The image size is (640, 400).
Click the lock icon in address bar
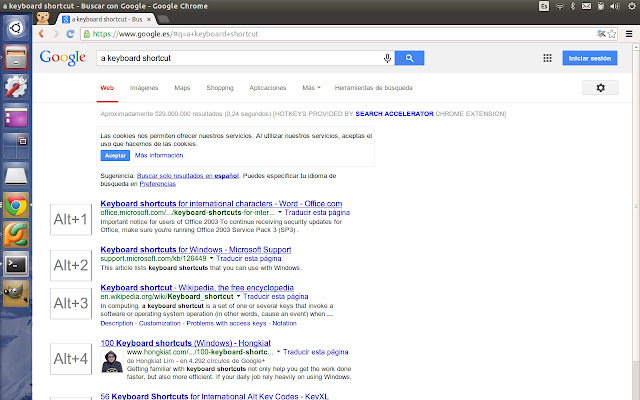point(87,34)
